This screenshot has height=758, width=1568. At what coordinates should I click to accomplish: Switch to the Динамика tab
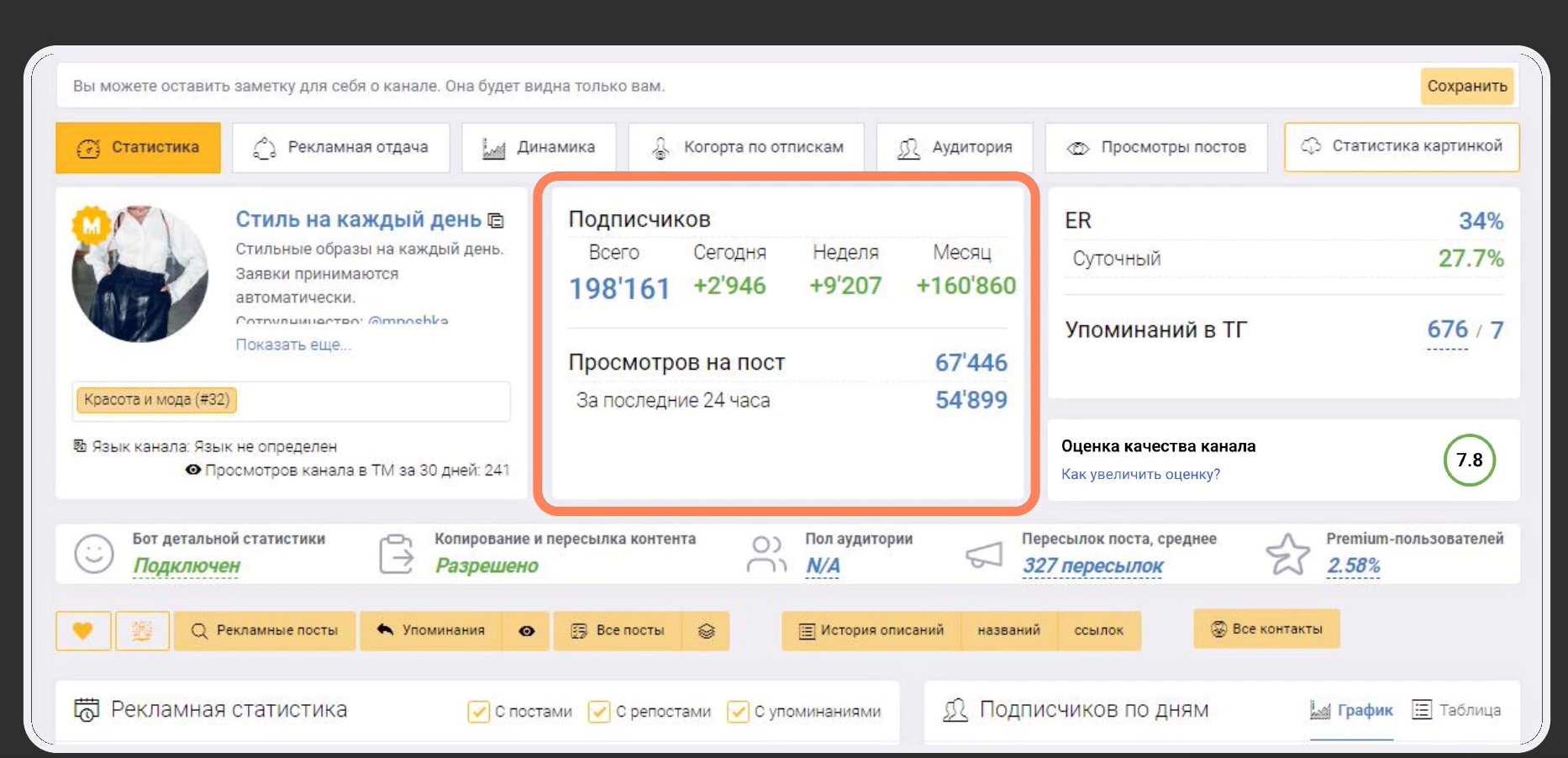(539, 148)
